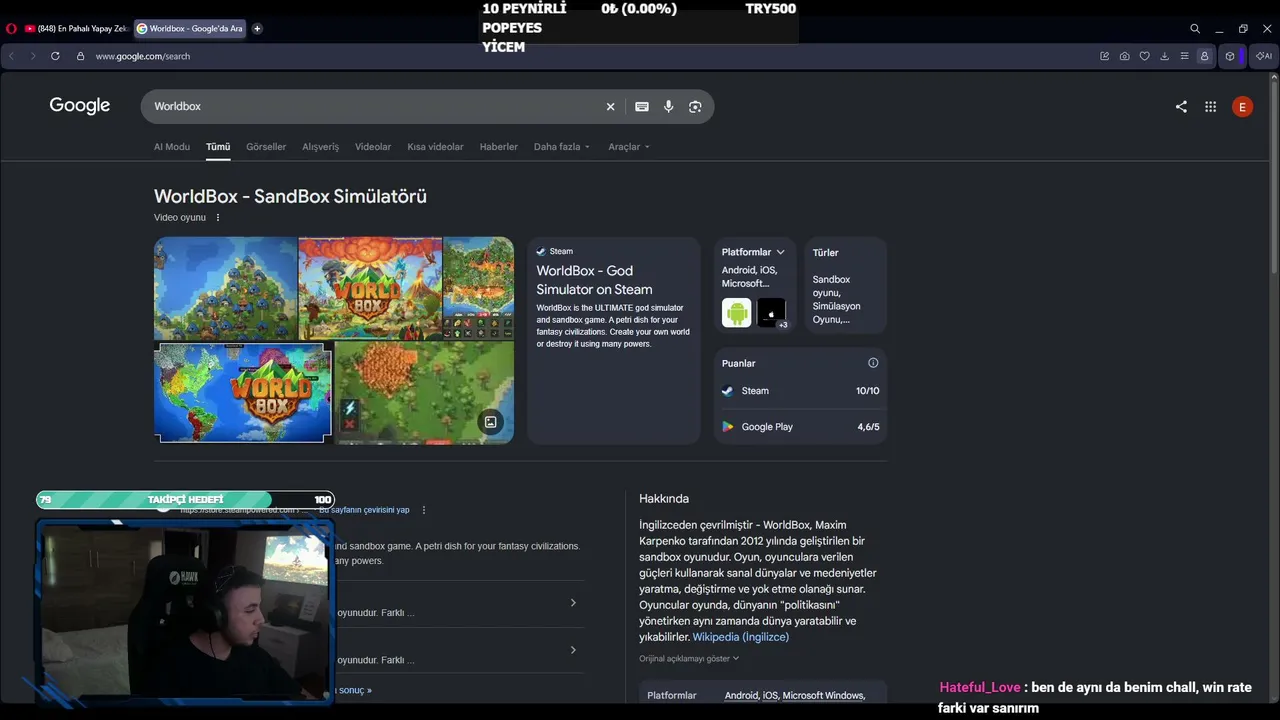Expand the second sitelink chevron
The height and width of the screenshot is (720, 1280).
click(573, 650)
